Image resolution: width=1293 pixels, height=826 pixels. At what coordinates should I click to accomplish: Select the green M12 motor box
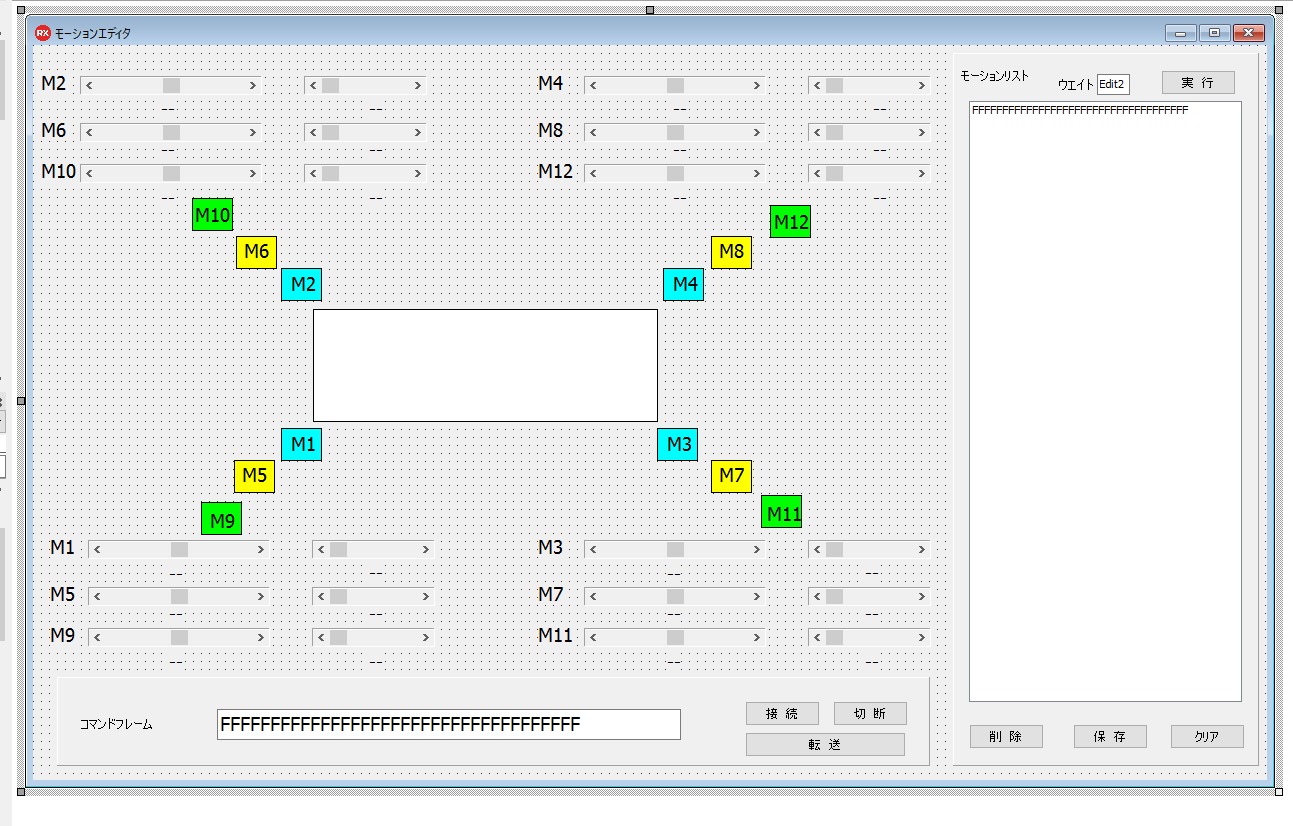[790, 222]
